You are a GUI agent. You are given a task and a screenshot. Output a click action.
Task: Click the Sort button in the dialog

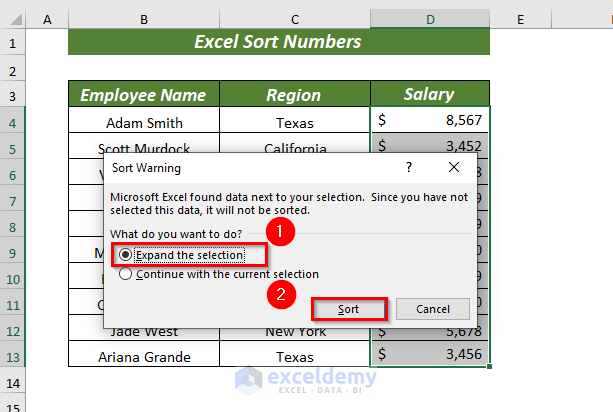pyautogui.click(x=348, y=309)
